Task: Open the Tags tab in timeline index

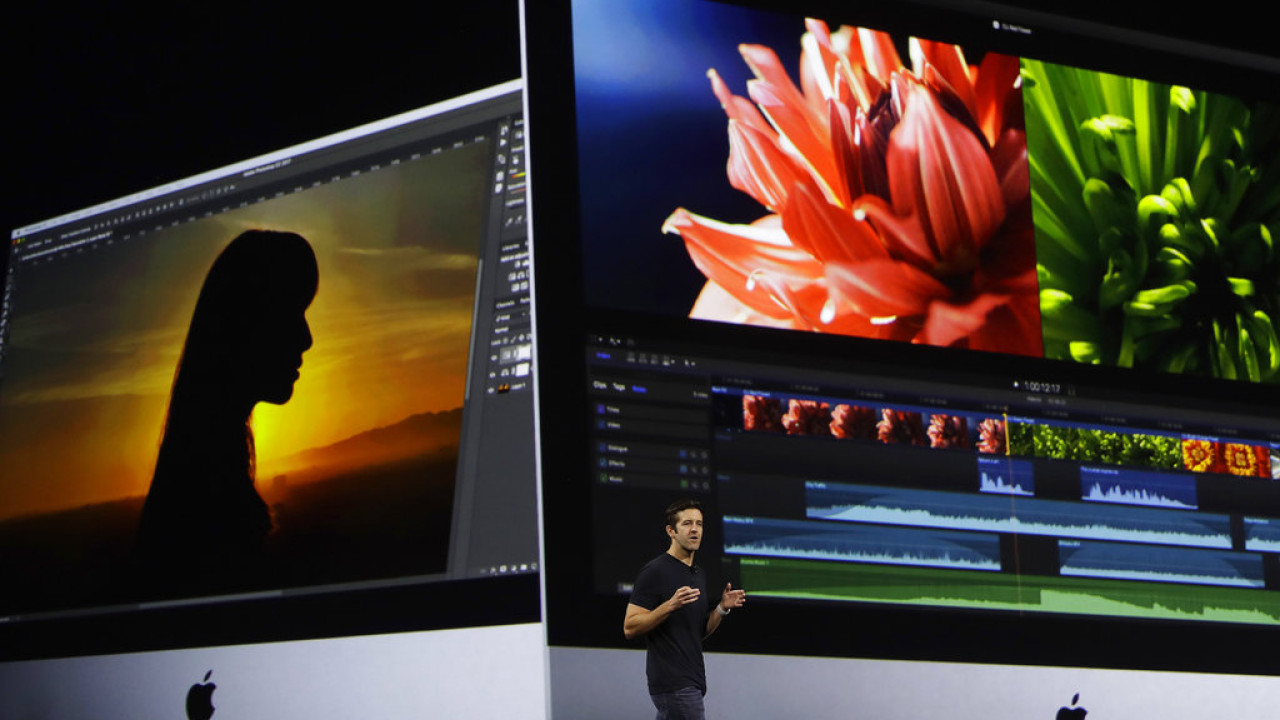Action: pos(619,386)
